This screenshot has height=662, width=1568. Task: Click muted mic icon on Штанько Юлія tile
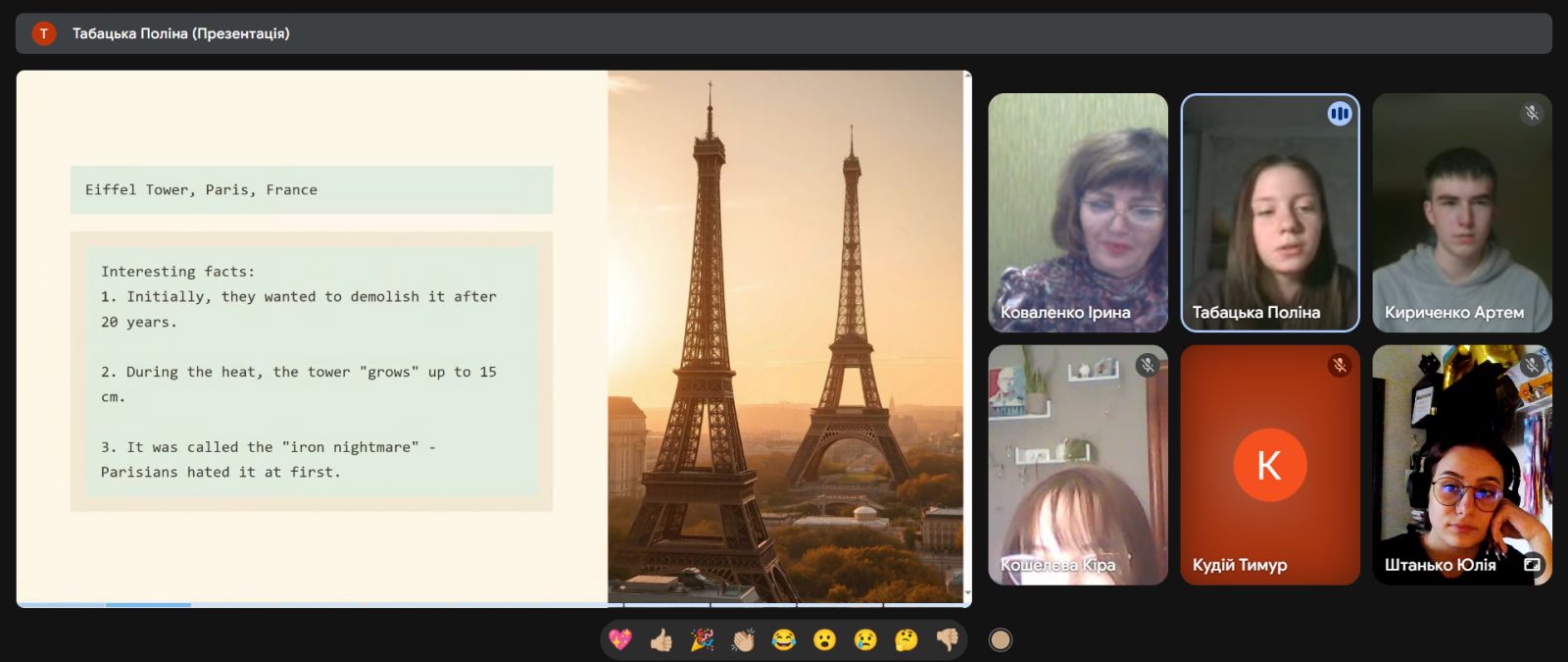(1532, 366)
